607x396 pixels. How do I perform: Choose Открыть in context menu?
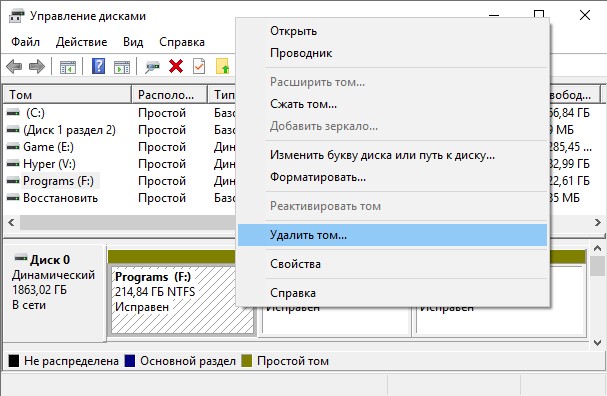[x=393, y=31]
